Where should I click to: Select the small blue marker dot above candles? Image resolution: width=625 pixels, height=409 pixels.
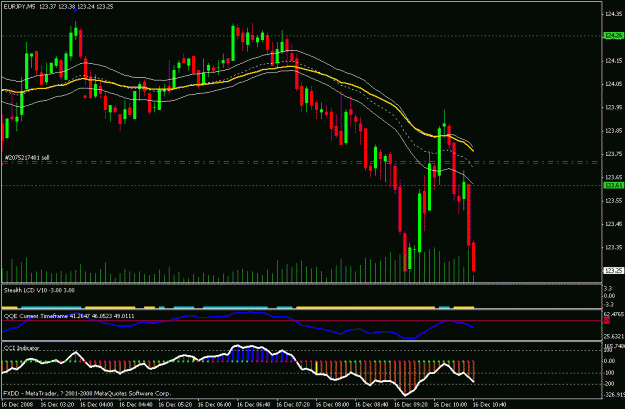(75, 10)
